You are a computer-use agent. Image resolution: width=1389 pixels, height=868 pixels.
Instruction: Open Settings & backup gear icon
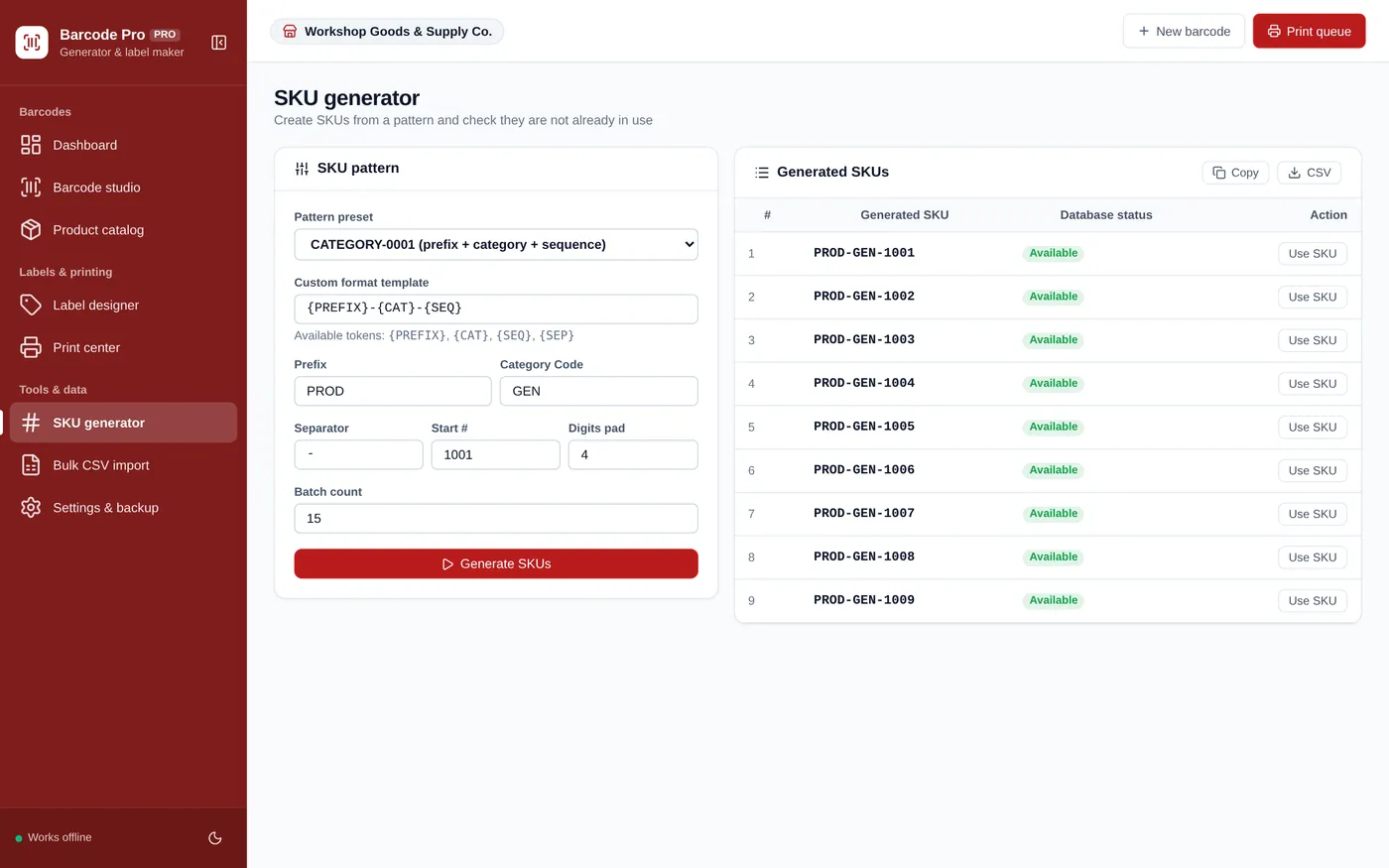31,508
